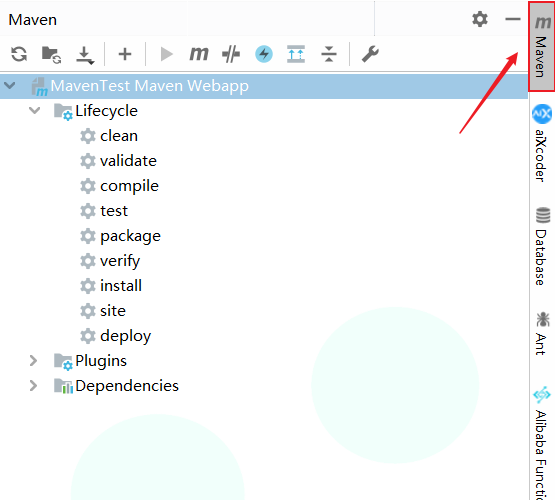Generate sources and update folders icon
The image size is (555, 500).
[x=51, y=54]
